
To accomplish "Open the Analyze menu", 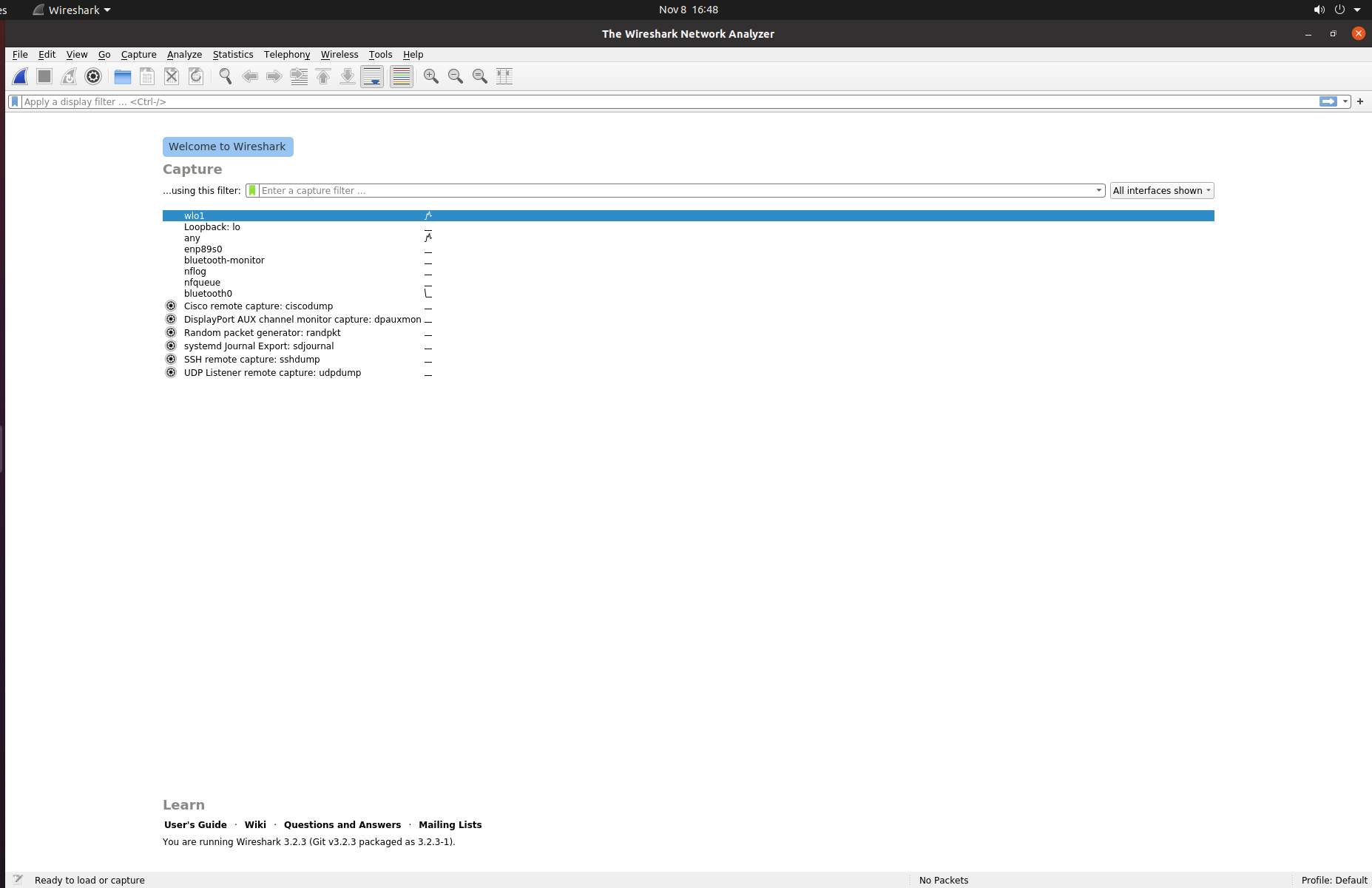I will point(184,54).
